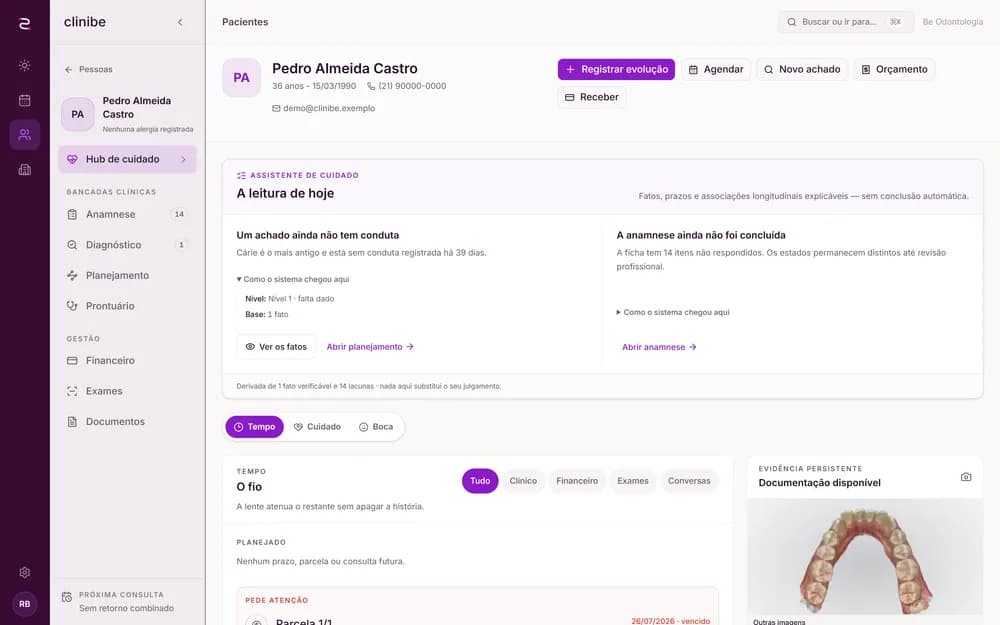Screen dimensions: 1000x625
Task: Collapse the clinibe sidebar with chevron
Action: [x=180, y=22]
